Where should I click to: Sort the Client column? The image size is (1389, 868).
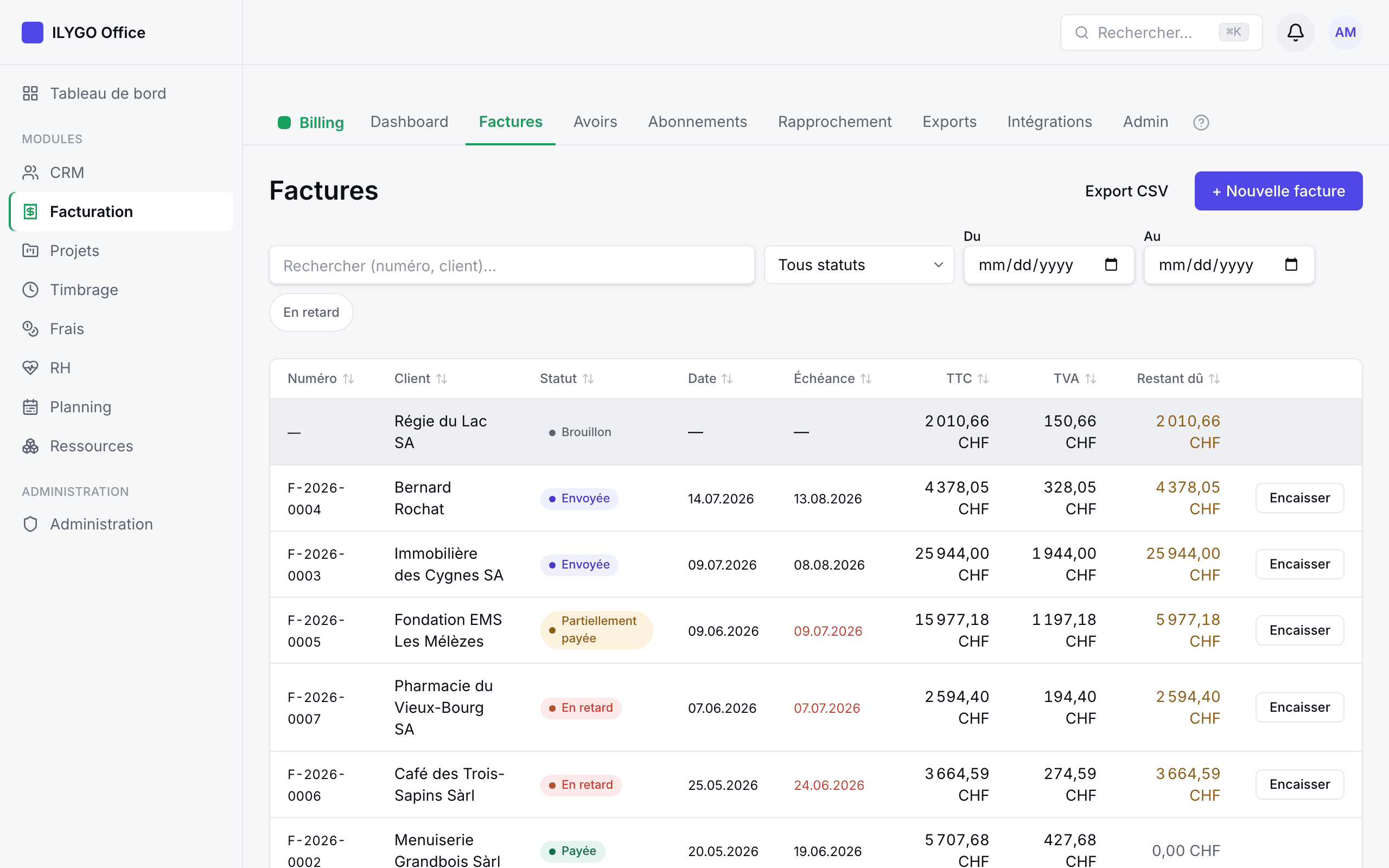coord(420,379)
